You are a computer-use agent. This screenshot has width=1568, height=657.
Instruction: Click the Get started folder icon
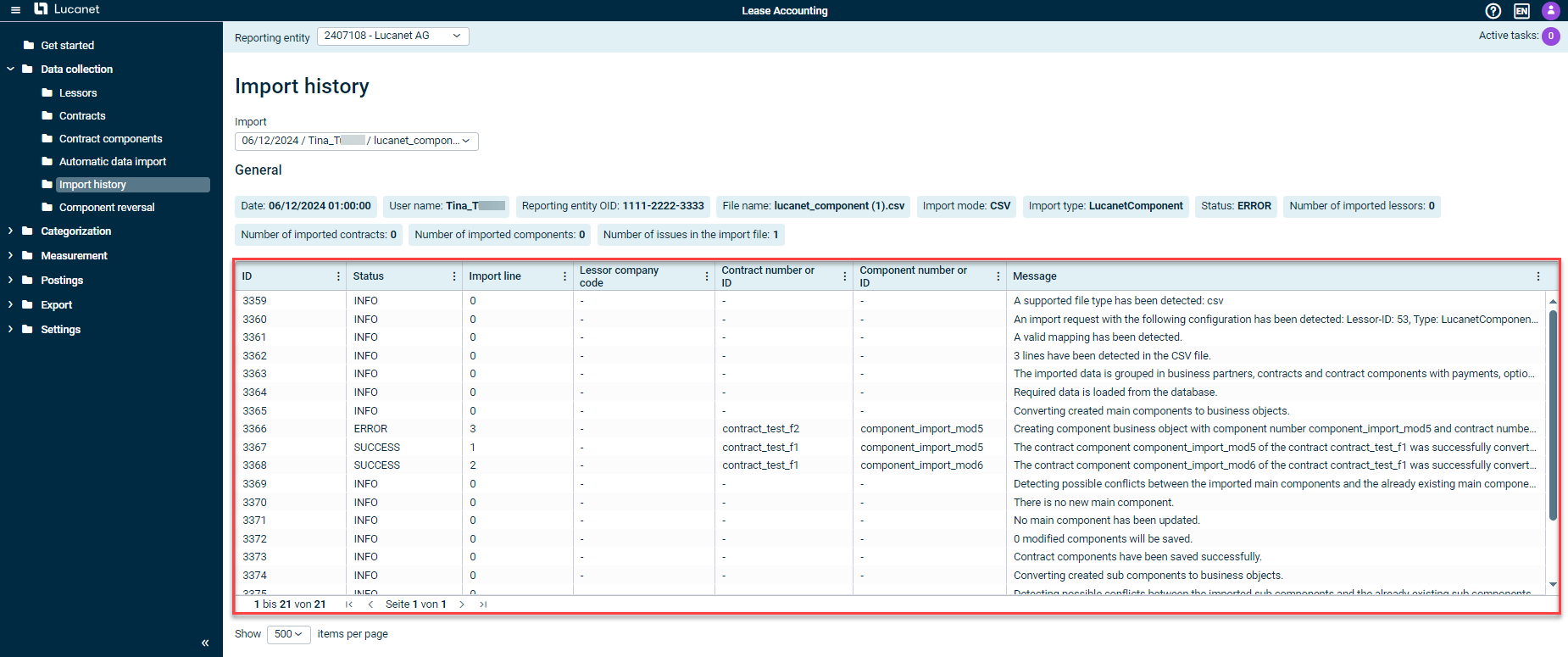29,45
